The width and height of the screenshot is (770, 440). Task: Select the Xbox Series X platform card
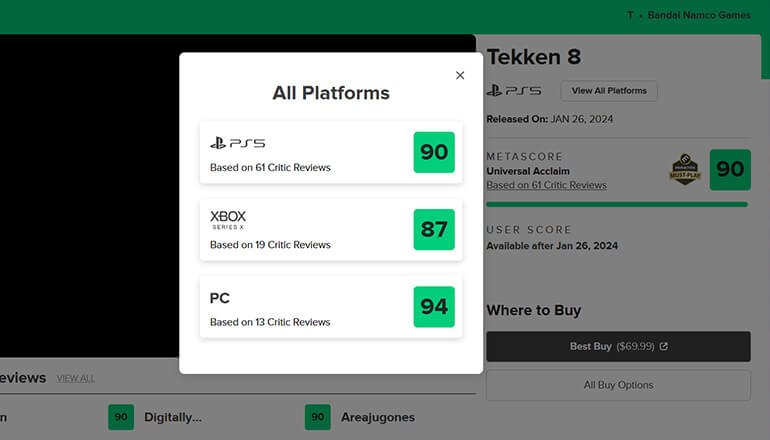331,229
